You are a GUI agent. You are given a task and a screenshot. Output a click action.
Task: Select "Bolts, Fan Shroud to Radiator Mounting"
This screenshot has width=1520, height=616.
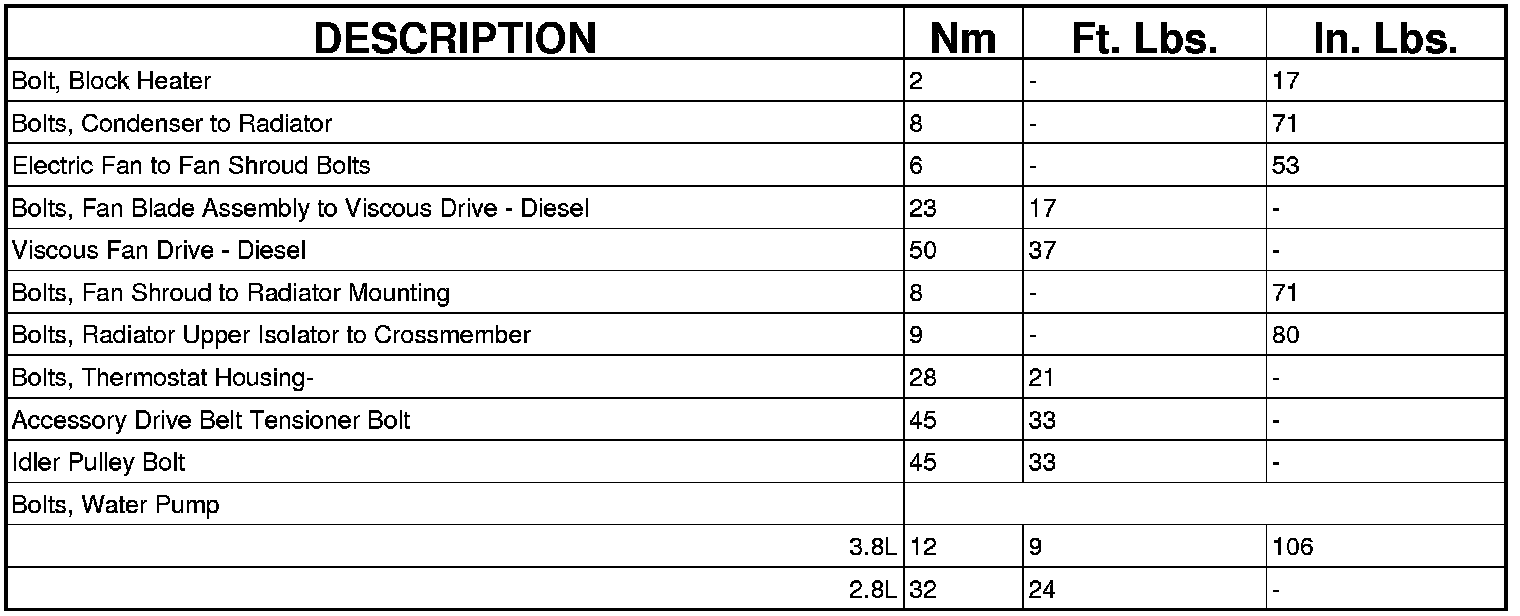coord(231,293)
